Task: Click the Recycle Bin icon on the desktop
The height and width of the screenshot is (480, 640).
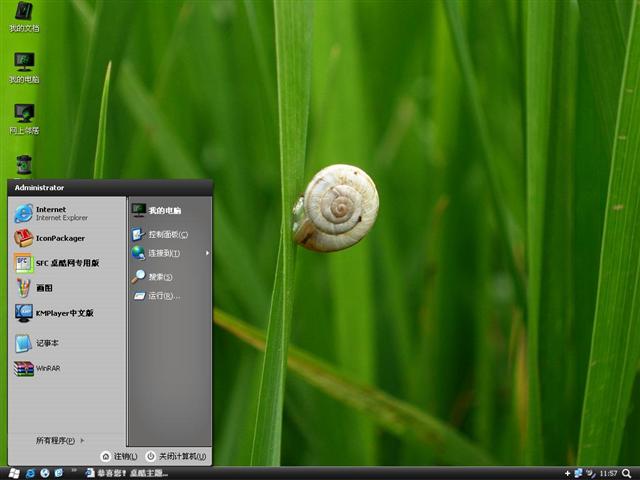Action: pyautogui.click(x=24, y=165)
